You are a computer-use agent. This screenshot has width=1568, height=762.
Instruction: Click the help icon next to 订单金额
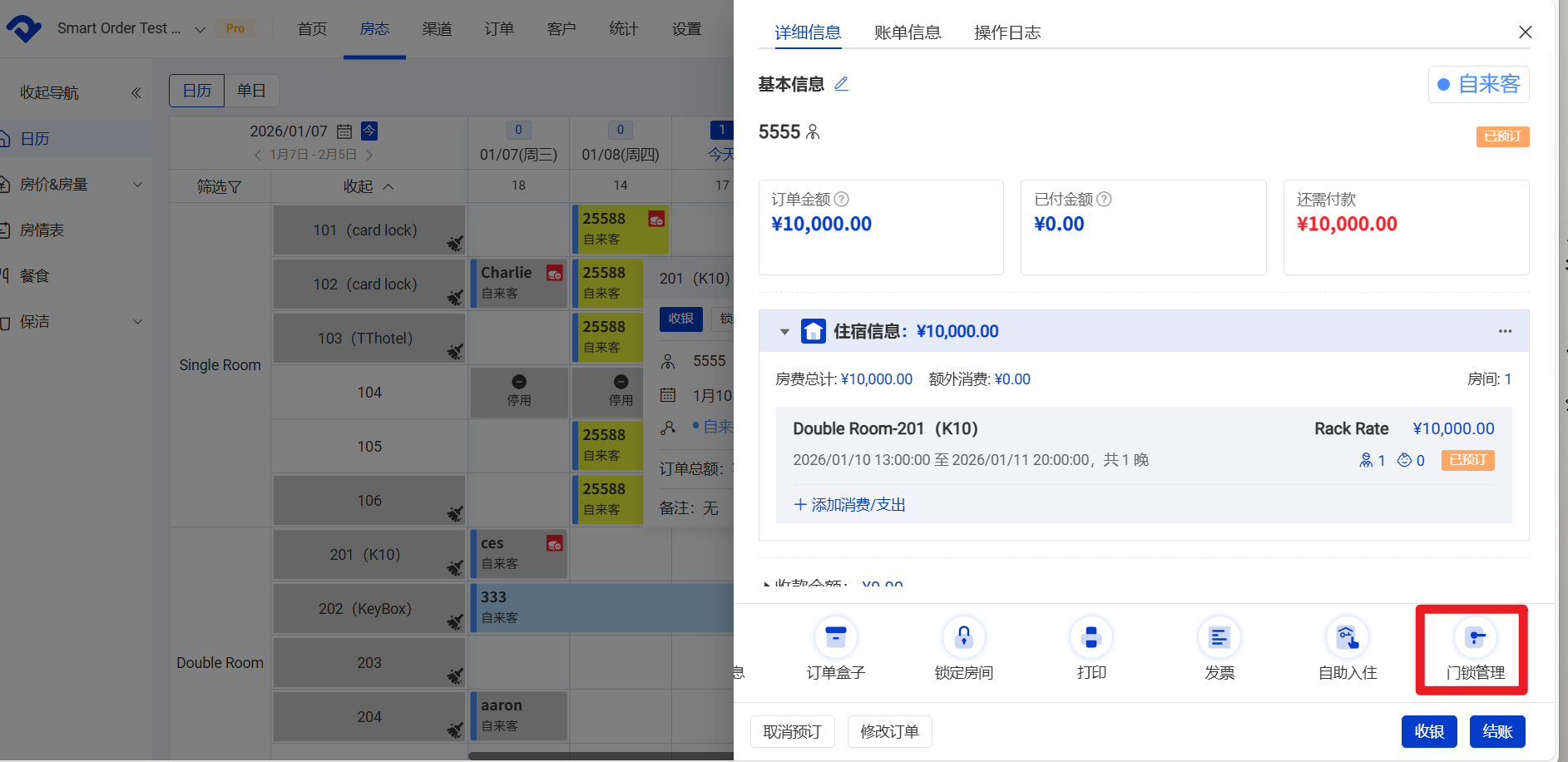(841, 199)
